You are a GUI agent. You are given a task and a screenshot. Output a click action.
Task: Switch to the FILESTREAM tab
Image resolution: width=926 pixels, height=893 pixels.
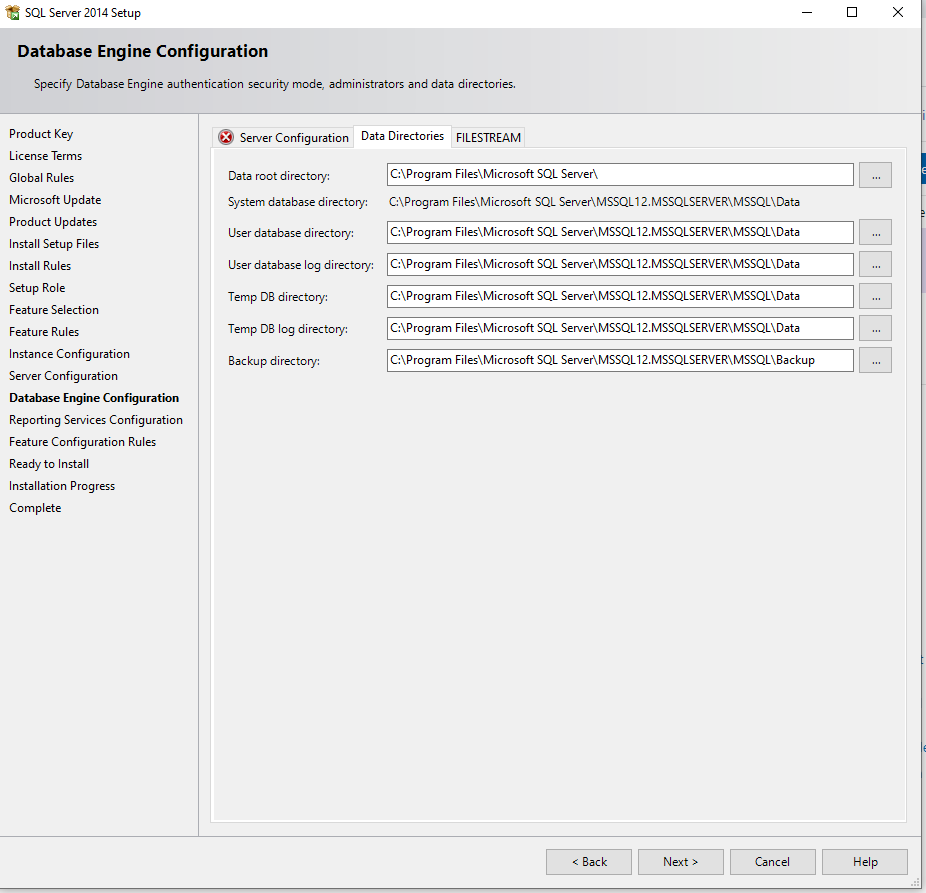click(488, 138)
